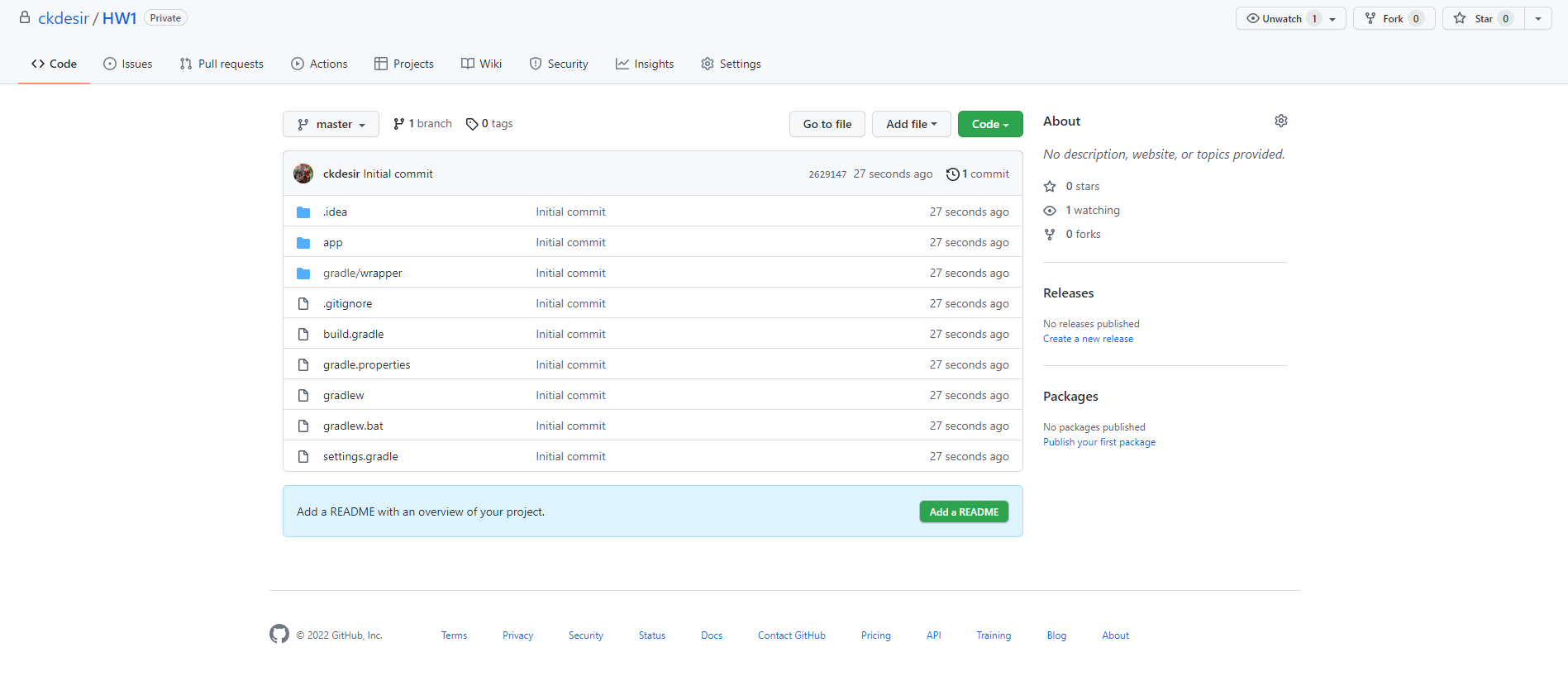The height and width of the screenshot is (690, 1568).
Task: Click the ckdesir avatar thumbnail
Action: click(x=303, y=174)
